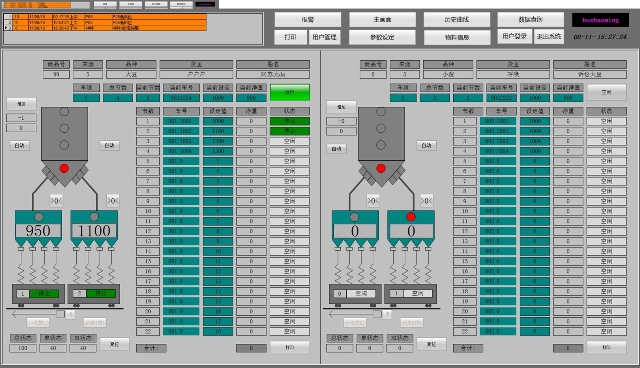Screen dimensions: 640x368
Task: Open the 报警 alarm page
Action: pos(308,20)
